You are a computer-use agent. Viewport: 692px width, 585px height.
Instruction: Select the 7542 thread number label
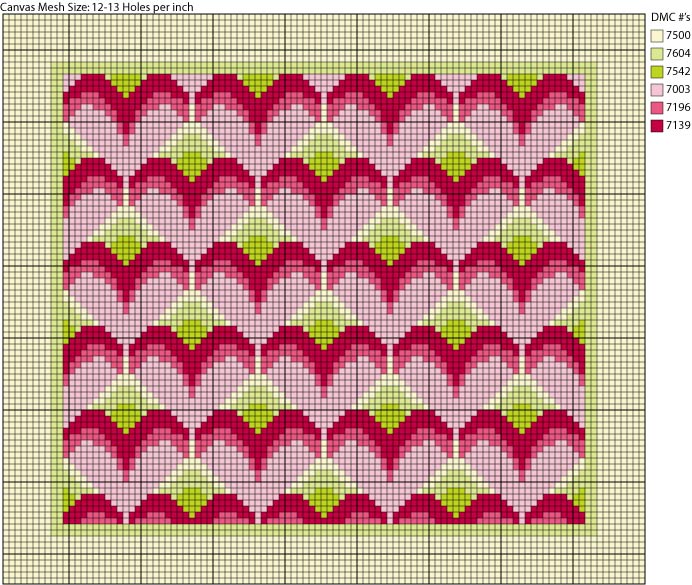tap(677, 72)
